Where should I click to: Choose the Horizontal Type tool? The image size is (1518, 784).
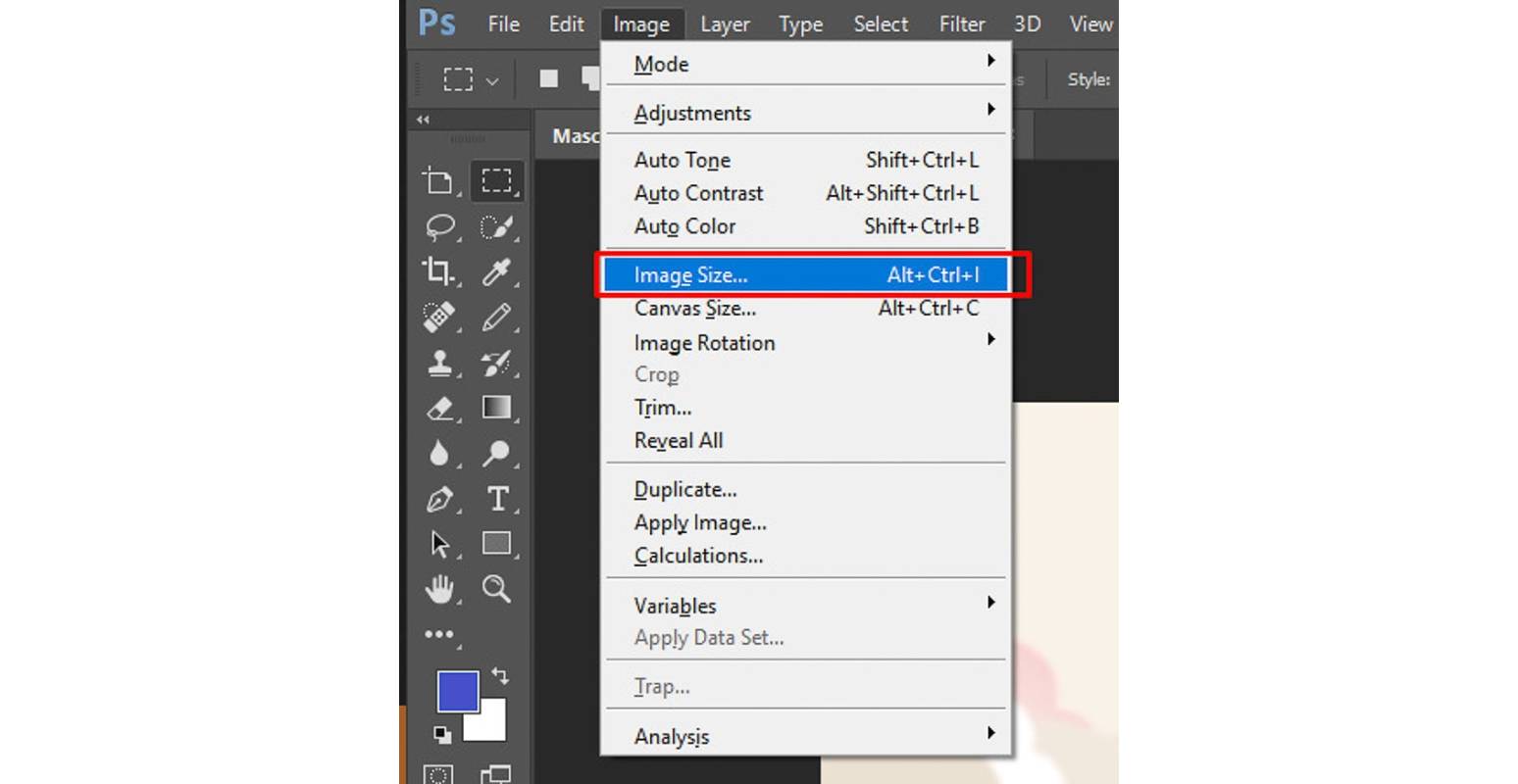click(497, 499)
